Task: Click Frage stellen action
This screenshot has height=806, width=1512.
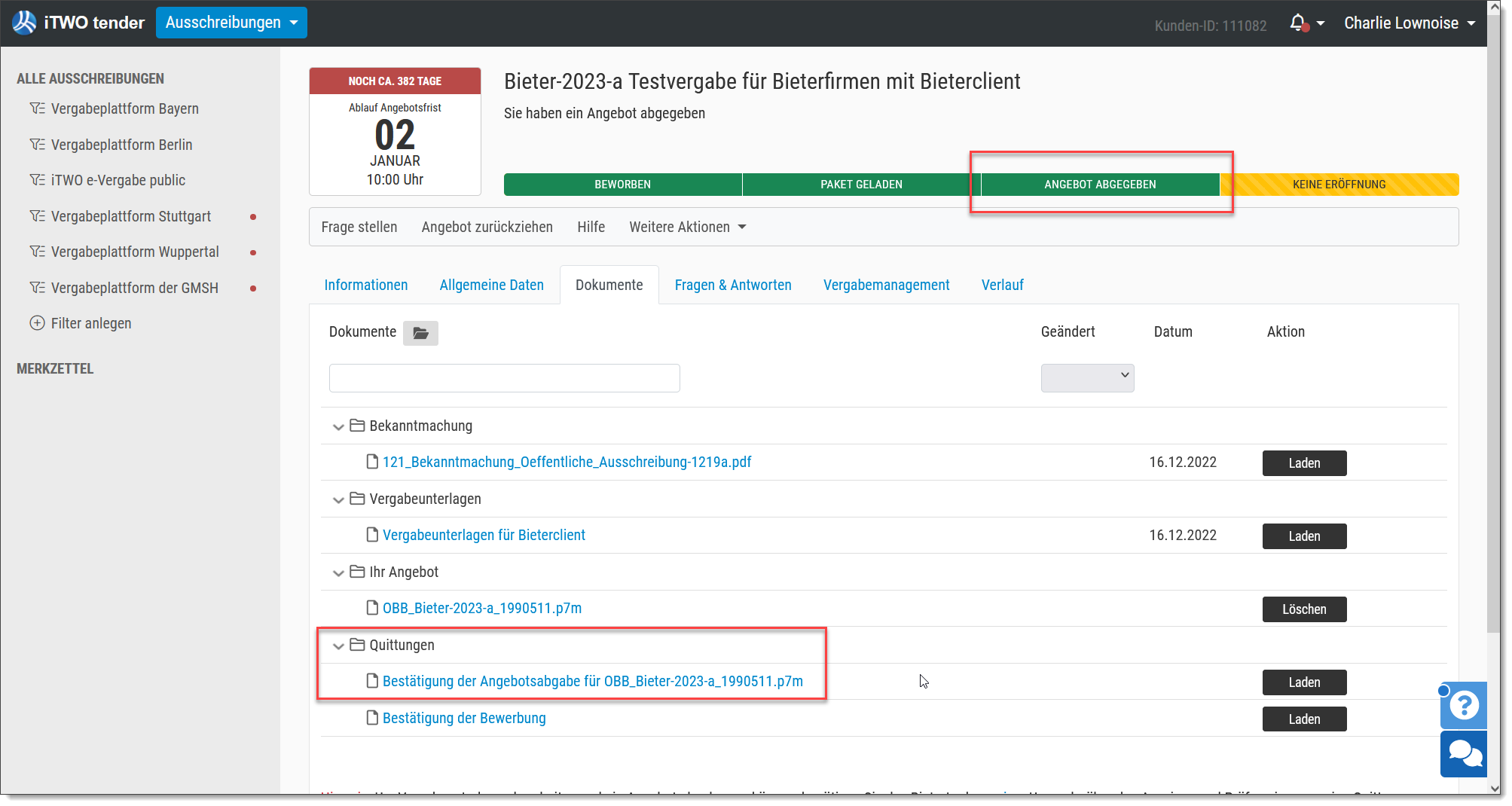Action: [359, 227]
